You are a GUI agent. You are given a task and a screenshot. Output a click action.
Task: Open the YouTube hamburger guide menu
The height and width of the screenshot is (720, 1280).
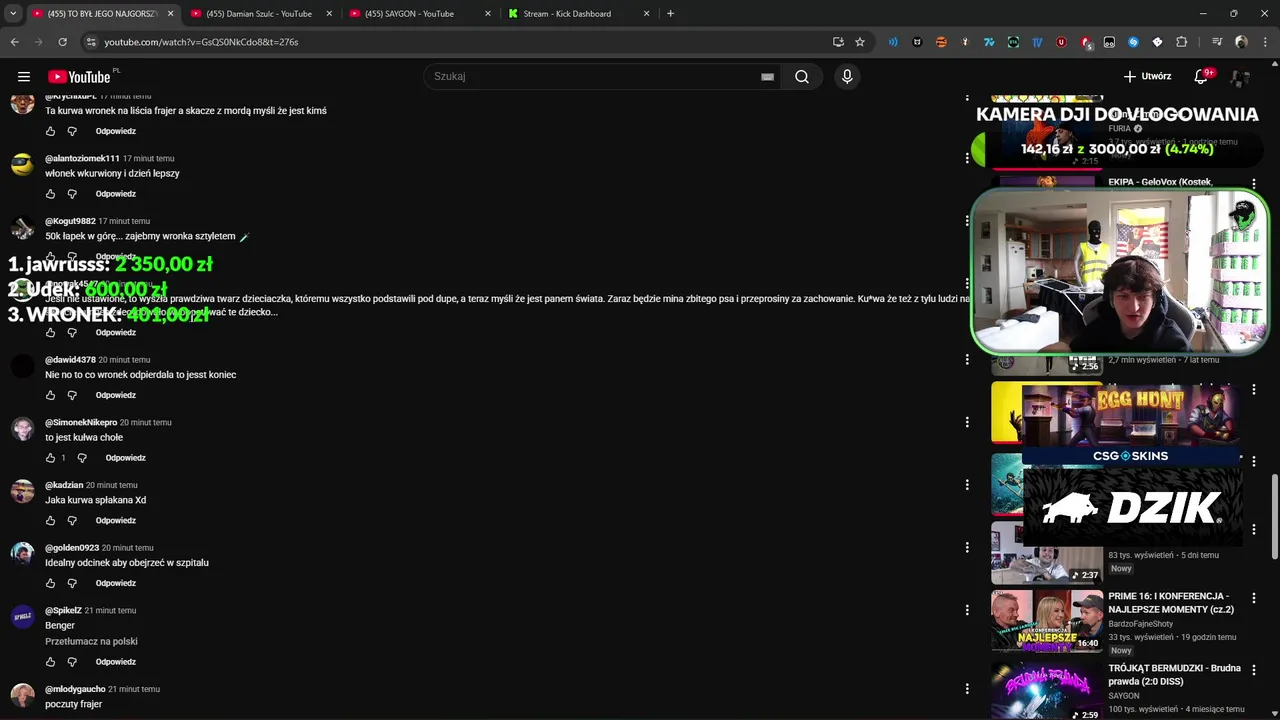24,77
